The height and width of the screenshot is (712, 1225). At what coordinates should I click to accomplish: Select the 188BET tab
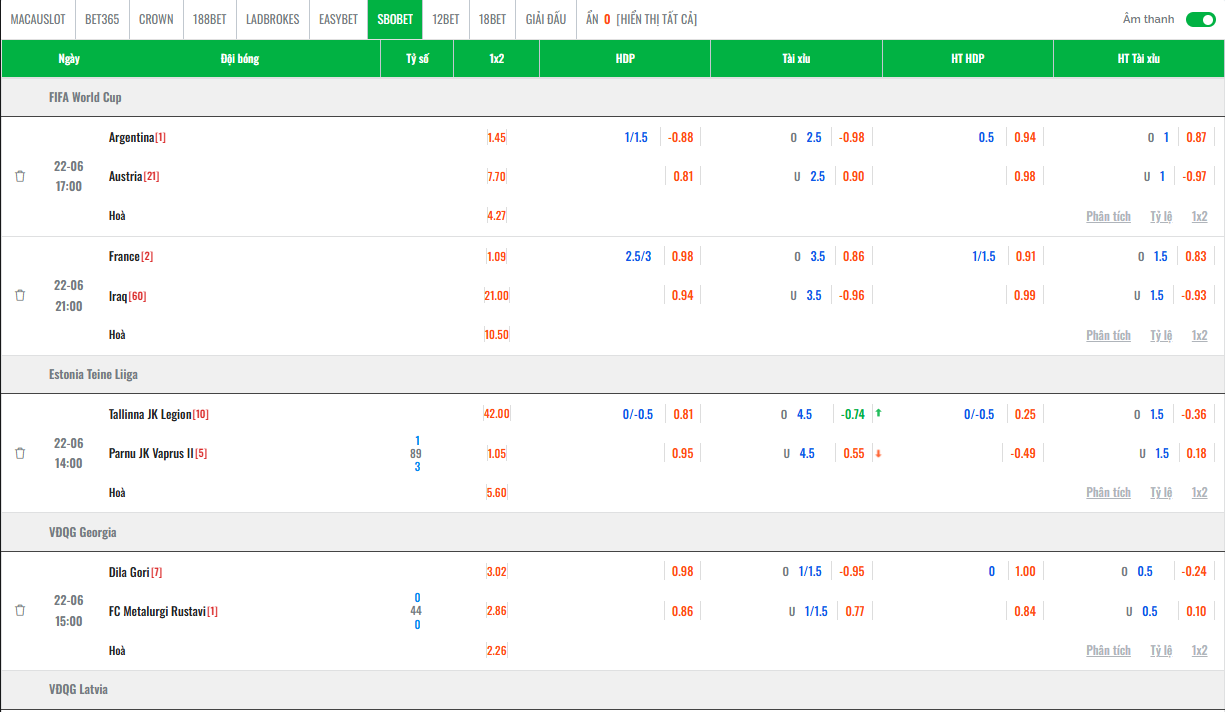pos(210,19)
